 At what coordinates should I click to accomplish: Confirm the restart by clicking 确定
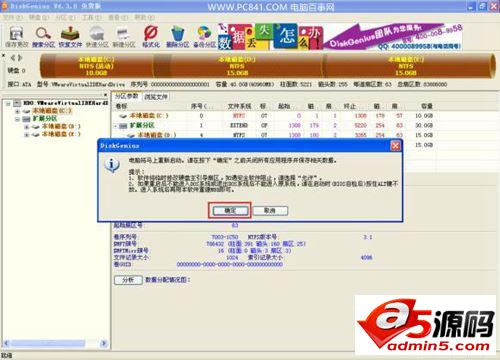(230, 211)
